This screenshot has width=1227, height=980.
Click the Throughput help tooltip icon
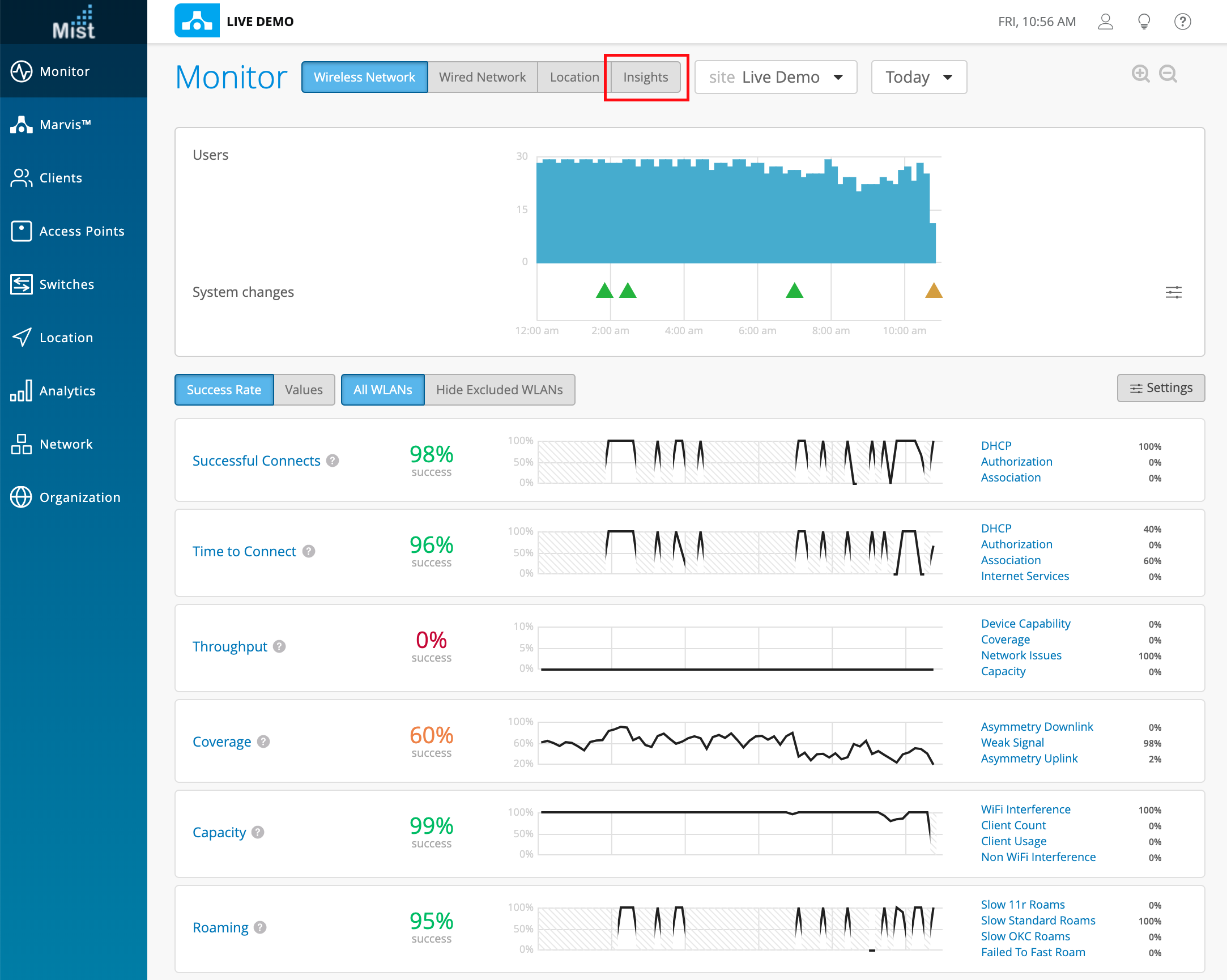point(279,646)
